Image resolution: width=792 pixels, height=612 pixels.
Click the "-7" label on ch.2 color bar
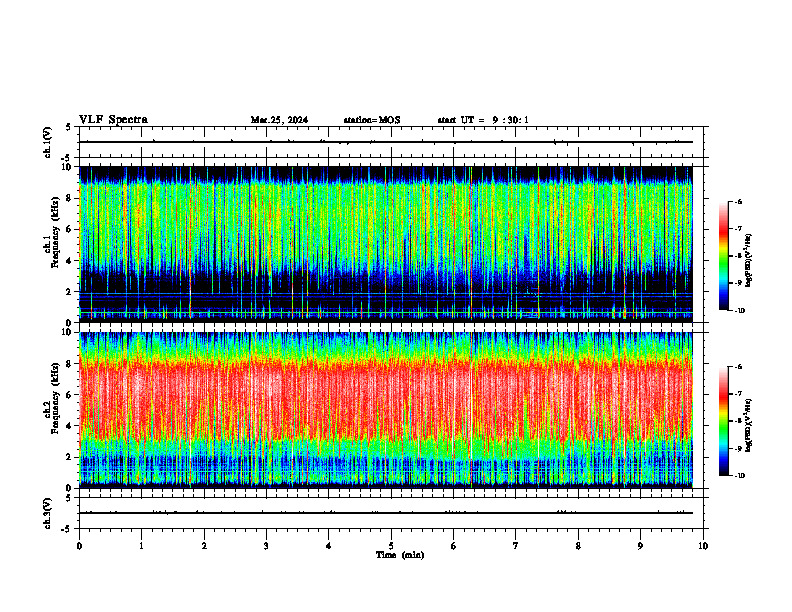pos(738,394)
